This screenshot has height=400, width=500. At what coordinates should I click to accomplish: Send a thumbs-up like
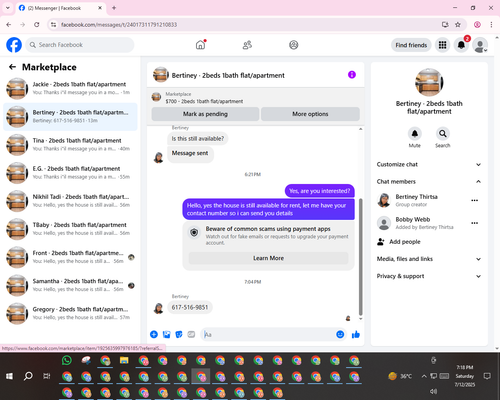(x=356, y=334)
